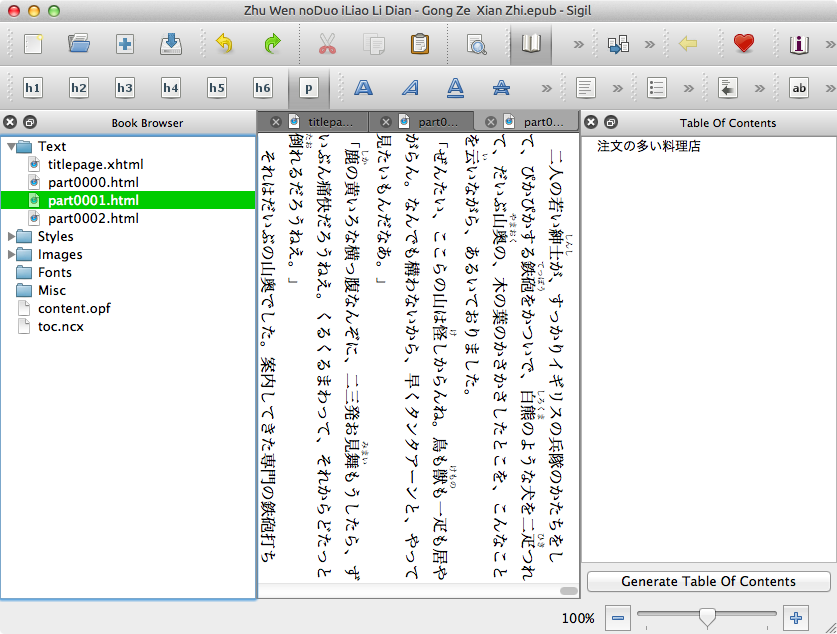Image resolution: width=837 pixels, height=634 pixels.
Task: Switch to the titlepage tab
Action: pos(329,122)
